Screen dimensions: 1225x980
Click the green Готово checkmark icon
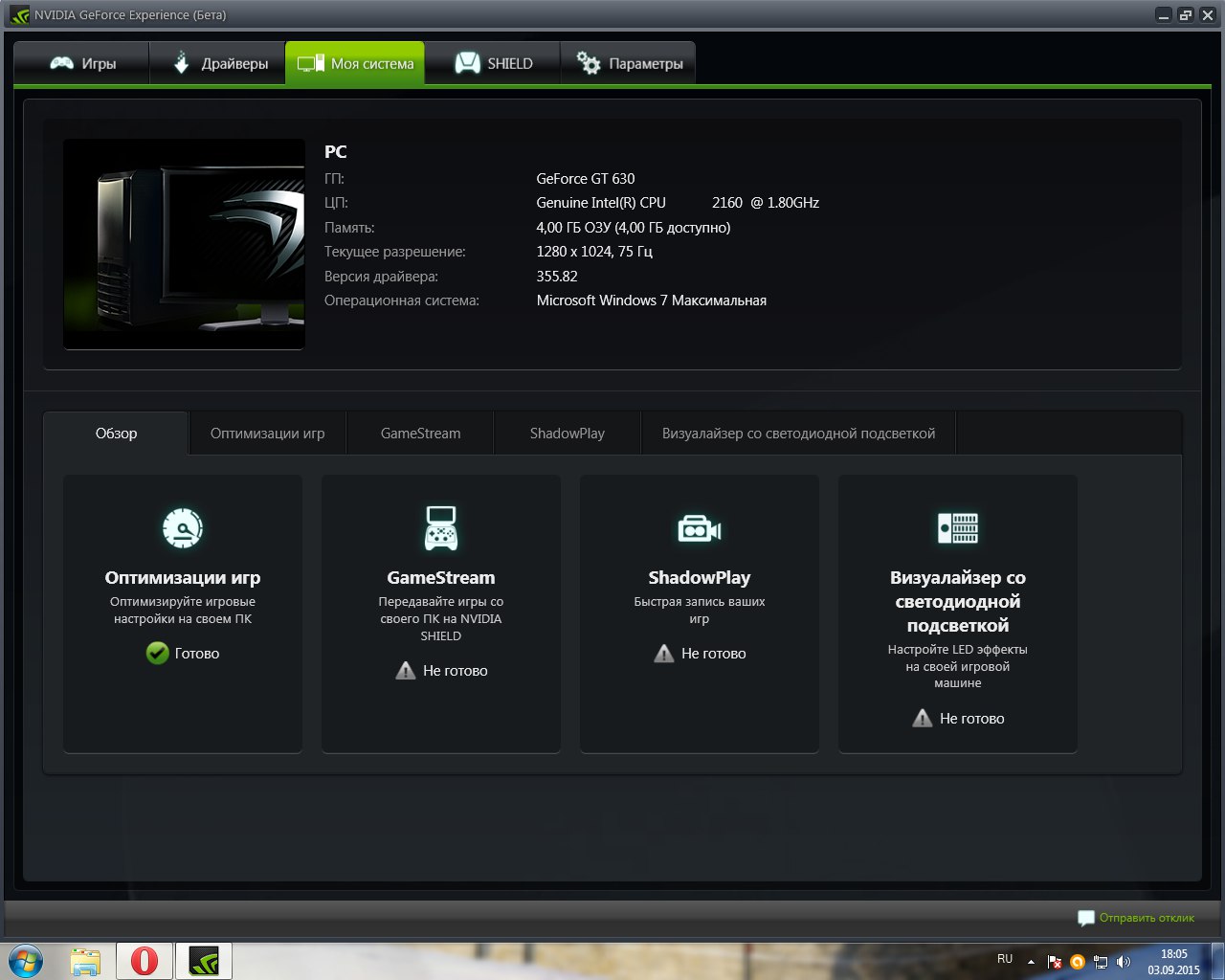click(x=158, y=654)
